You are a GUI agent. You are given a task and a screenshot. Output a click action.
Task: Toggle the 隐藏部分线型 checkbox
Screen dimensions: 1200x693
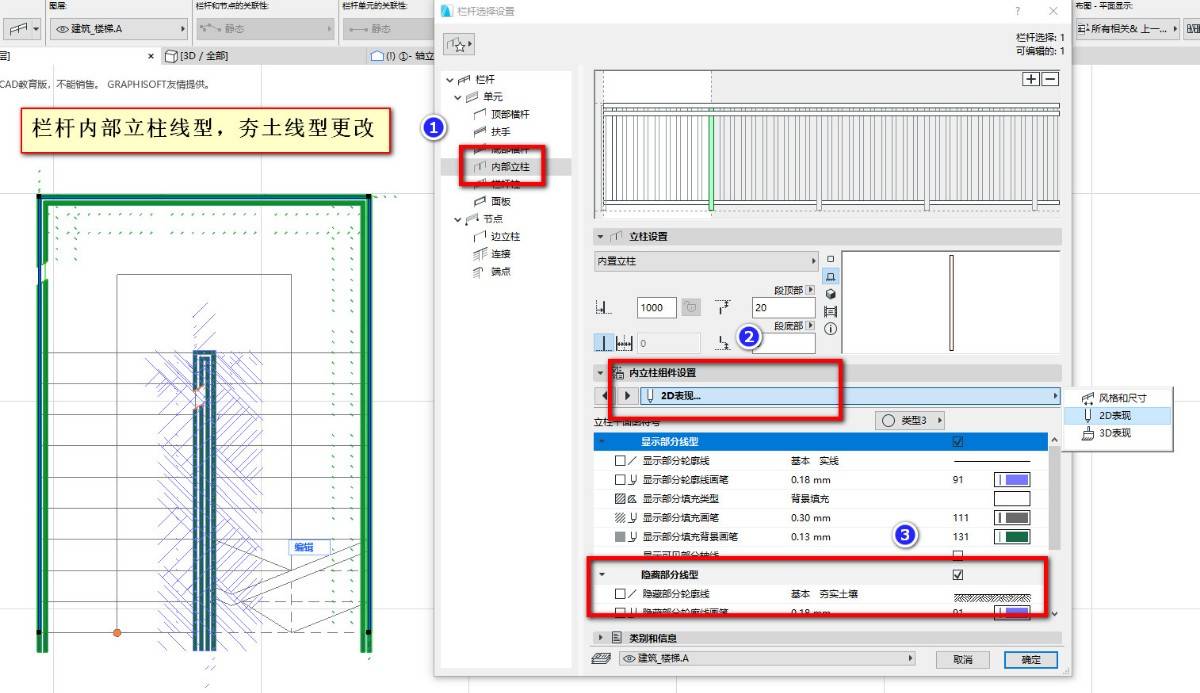(958, 575)
